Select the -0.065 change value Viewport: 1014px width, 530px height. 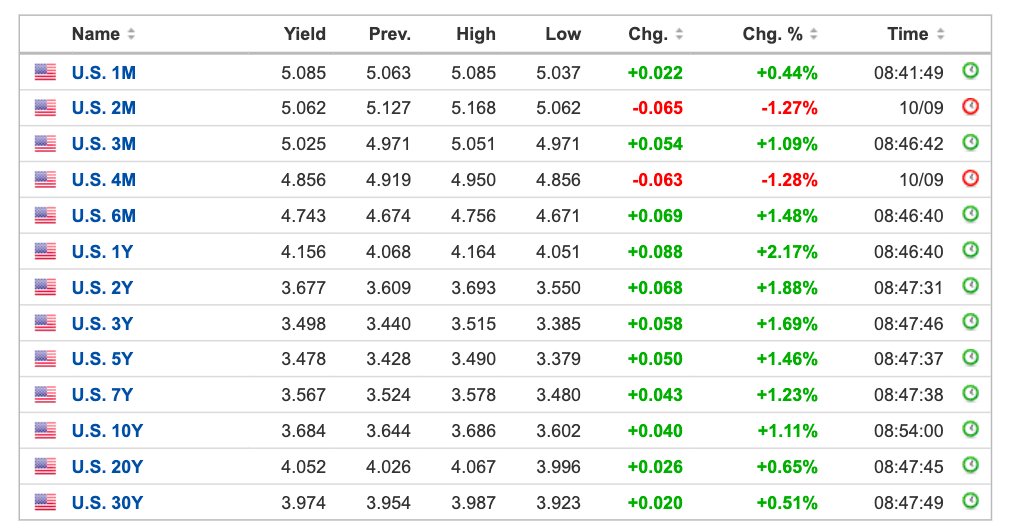click(x=657, y=108)
